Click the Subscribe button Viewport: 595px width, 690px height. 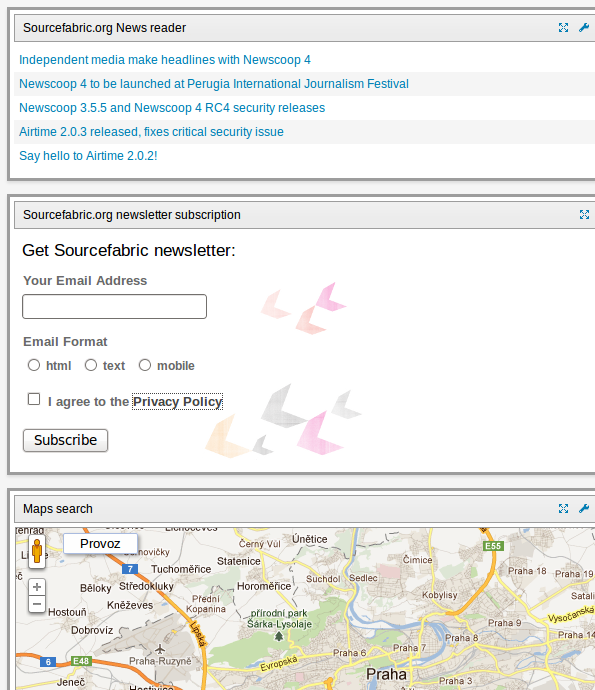[x=66, y=440]
